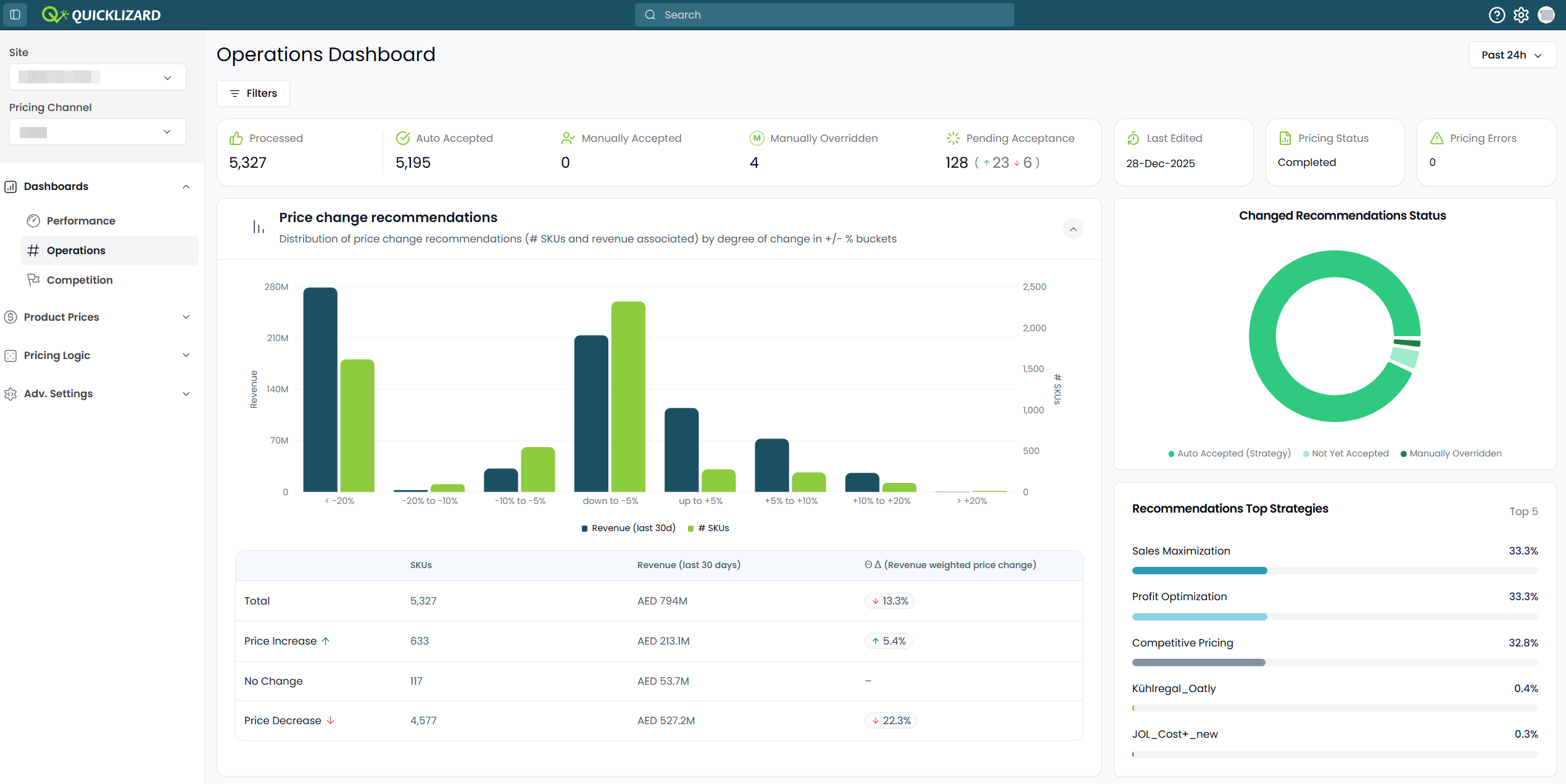This screenshot has width=1566, height=784.
Task: Click the Filters funnel icon
Action: click(x=234, y=93)
